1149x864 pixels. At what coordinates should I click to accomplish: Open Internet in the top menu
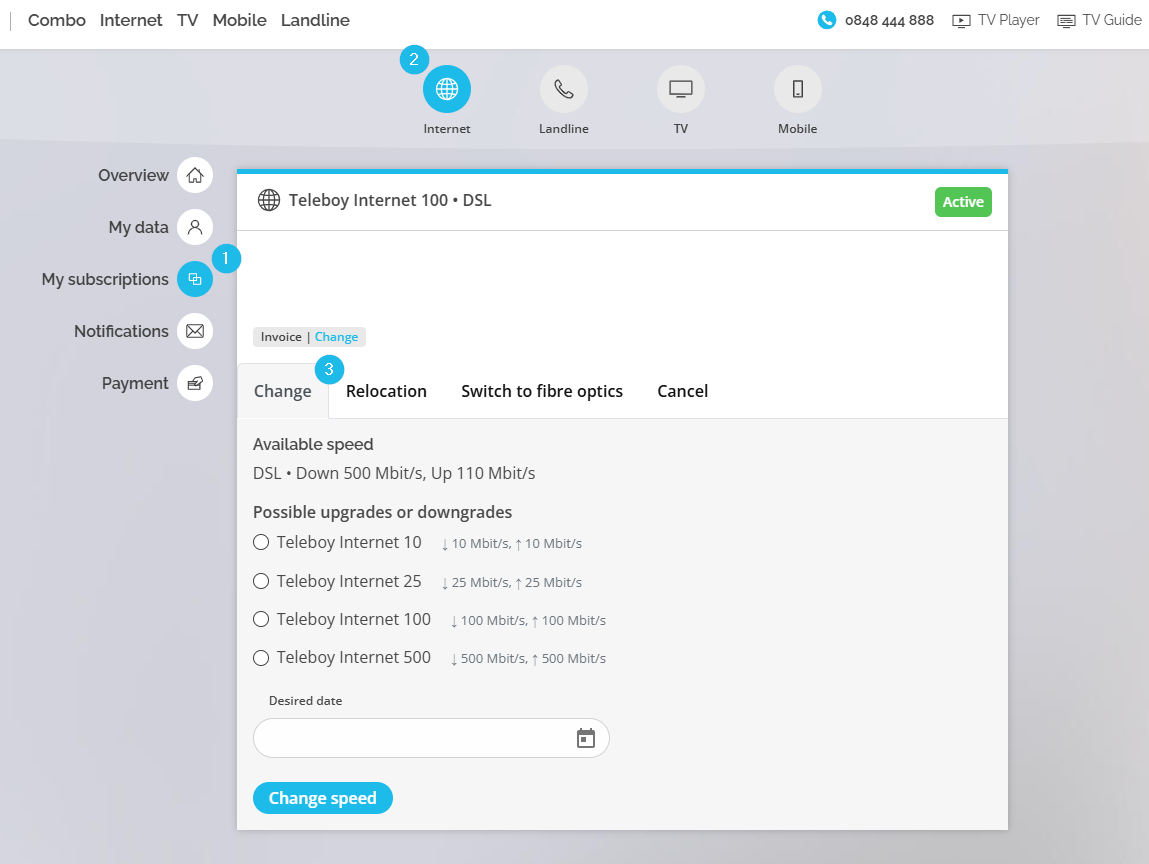coord(131,21)
